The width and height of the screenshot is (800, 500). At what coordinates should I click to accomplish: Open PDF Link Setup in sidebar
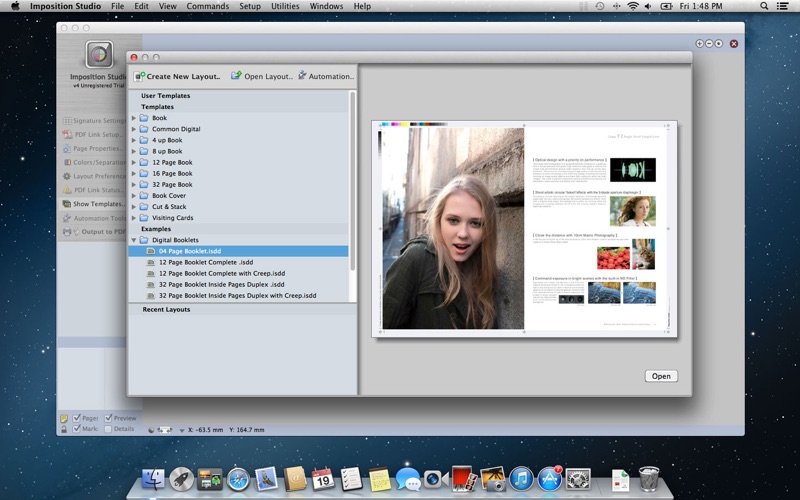67,134
